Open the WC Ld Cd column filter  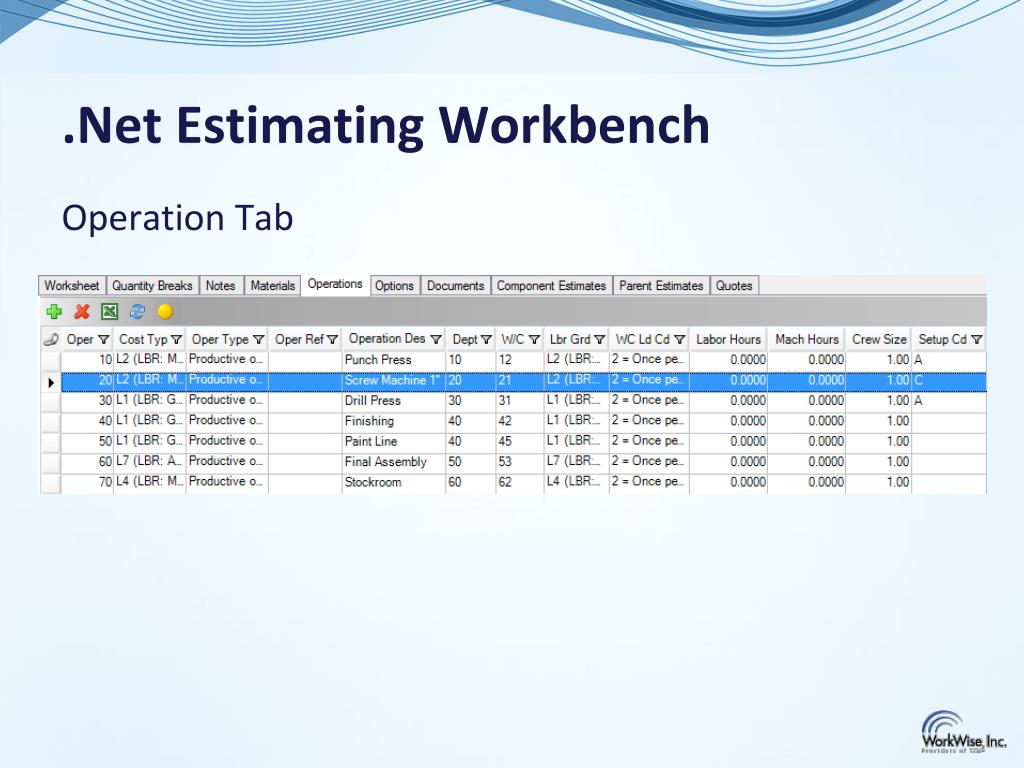679,340
